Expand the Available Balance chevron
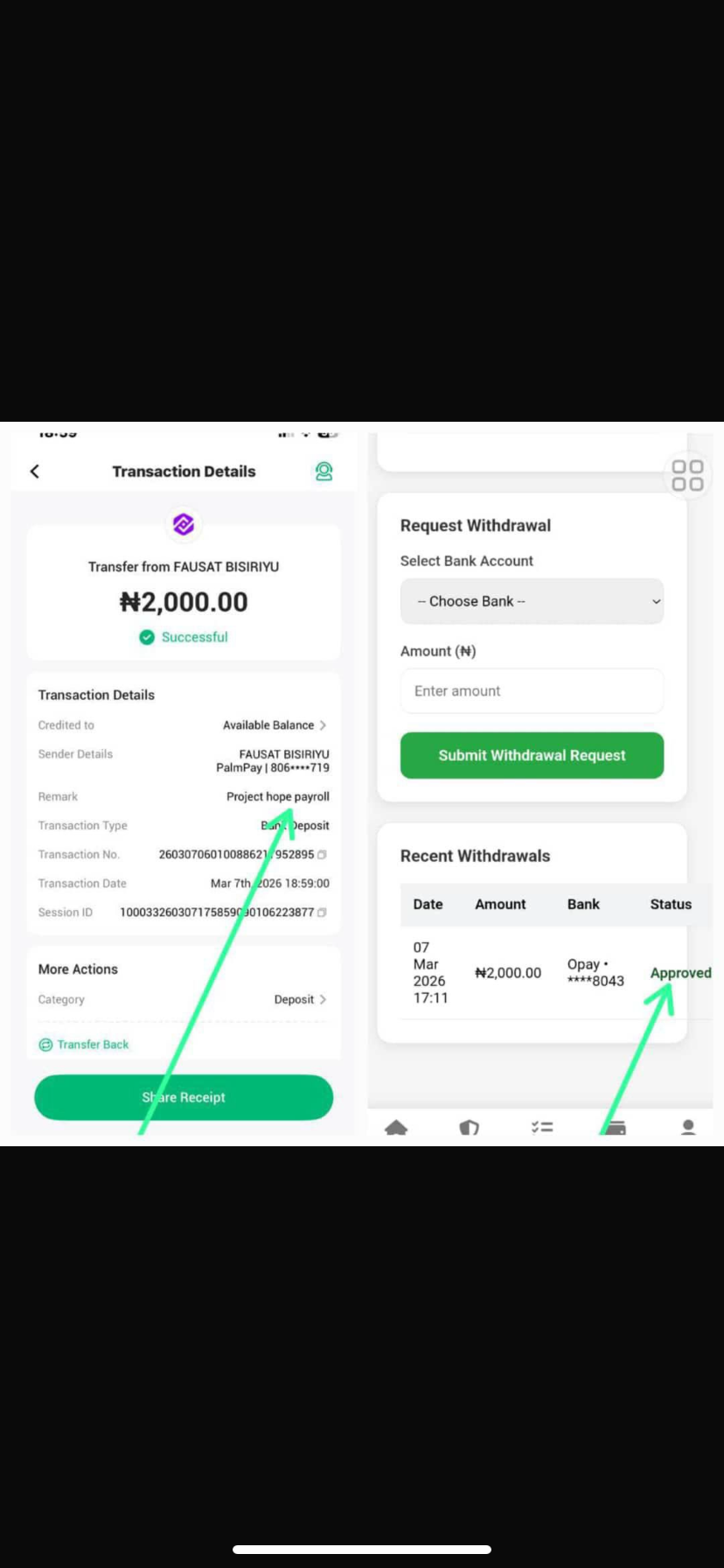The width and height of the screenshot is (724, 1568). pos(323,725)
